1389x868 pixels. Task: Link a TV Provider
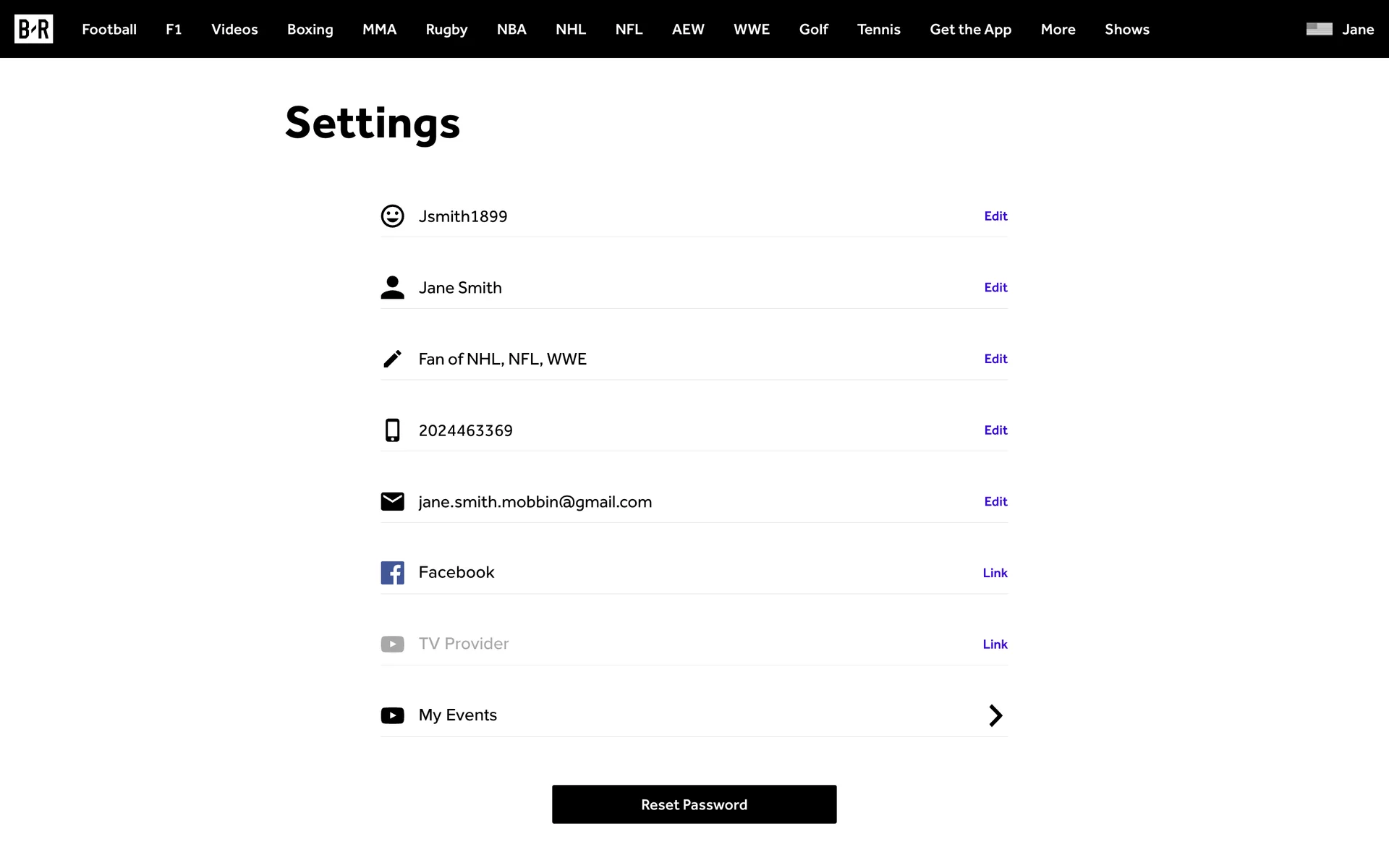[x=995, y=644]
